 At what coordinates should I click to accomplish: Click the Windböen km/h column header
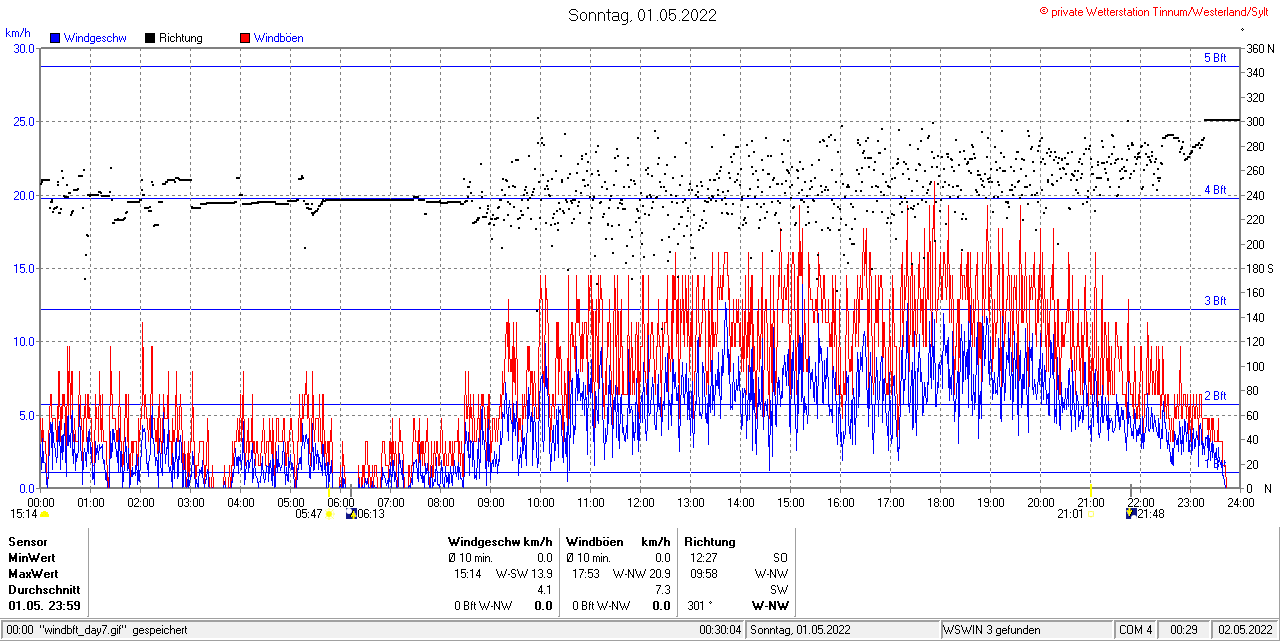point(618,541)
